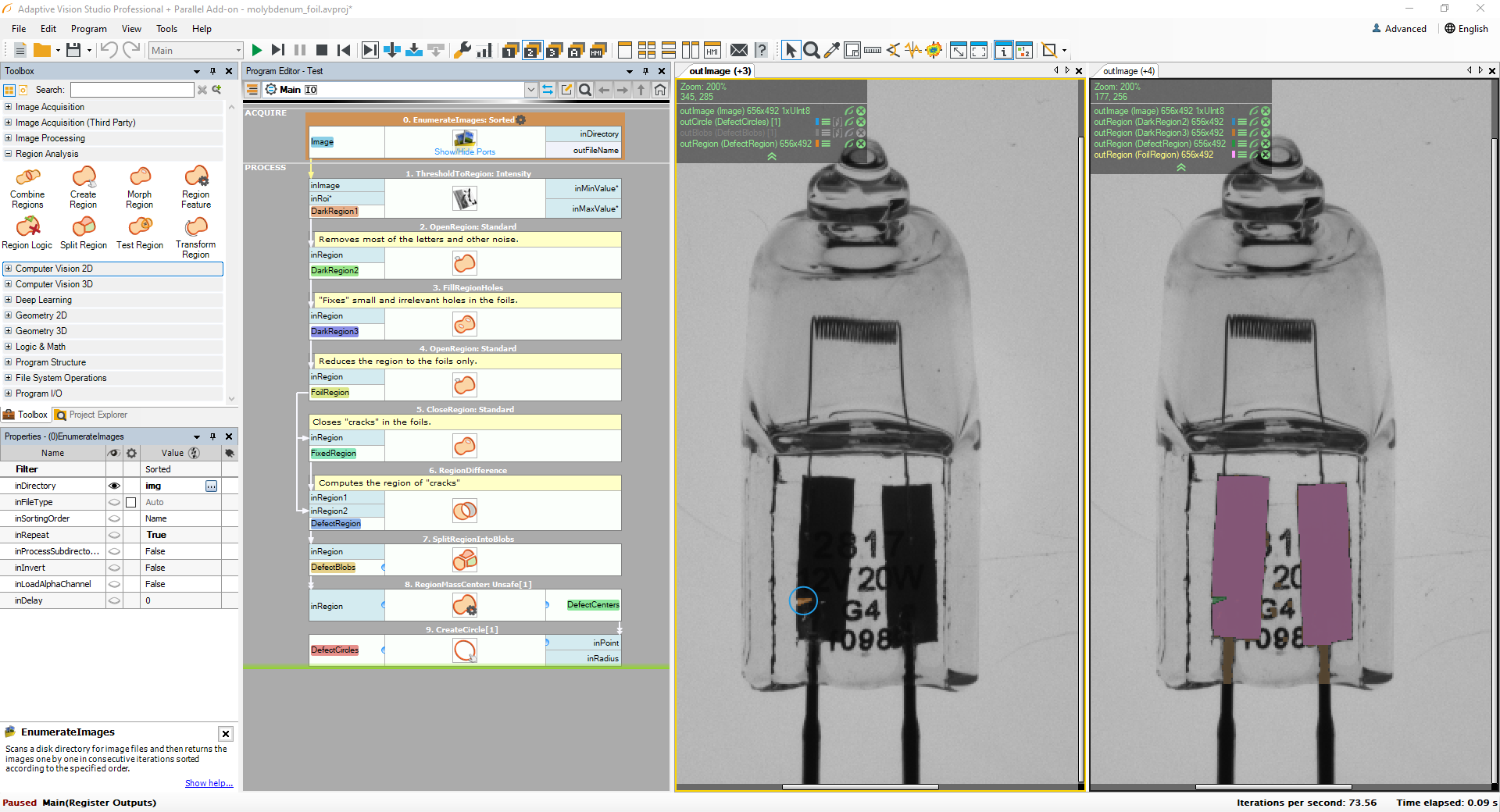Select the measurement ruler tool on the toolbar
Viewport: 1500px width, 812px height.
point(872,50)
